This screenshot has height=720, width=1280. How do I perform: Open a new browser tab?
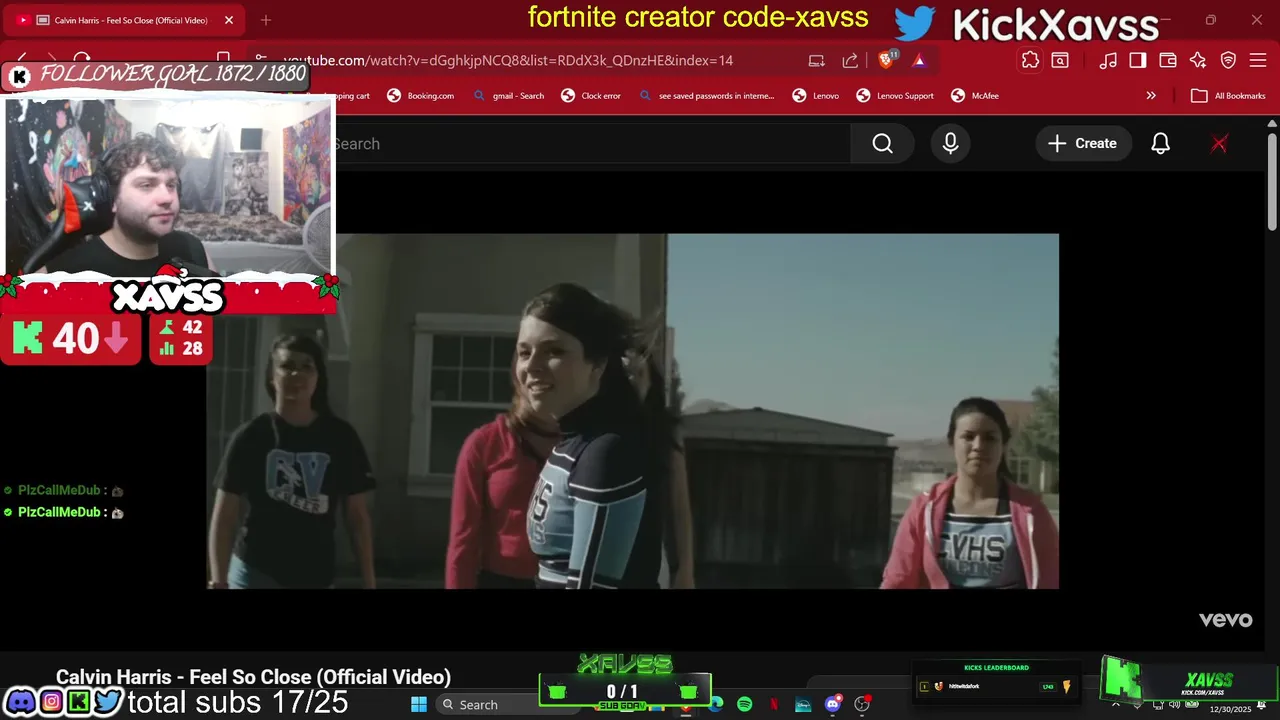pyautogui.click(x=266, y=20)
